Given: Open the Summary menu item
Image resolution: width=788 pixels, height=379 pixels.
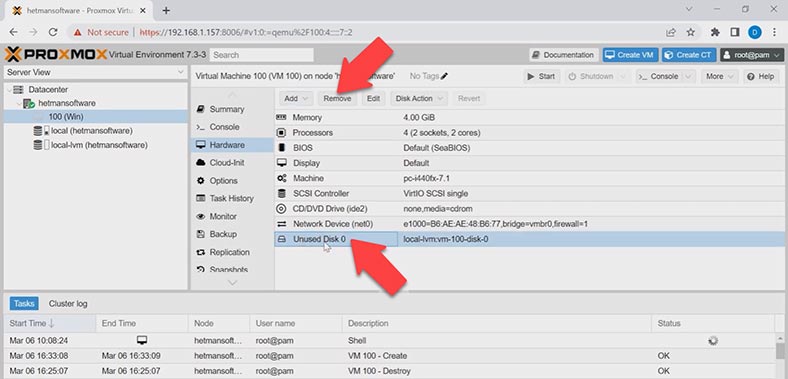Looking at the screenshot, I should [232, 109].
